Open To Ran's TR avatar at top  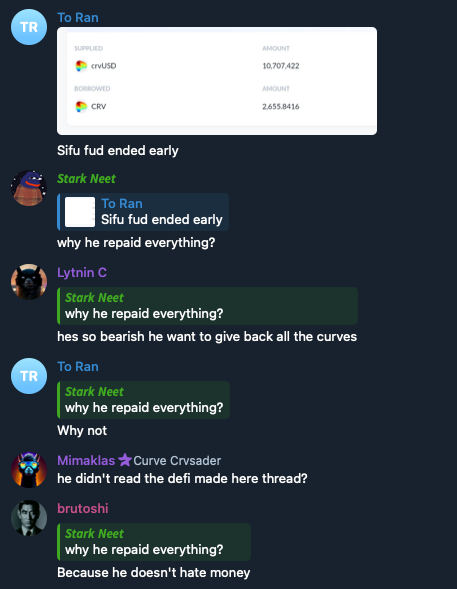pos(29,27)
